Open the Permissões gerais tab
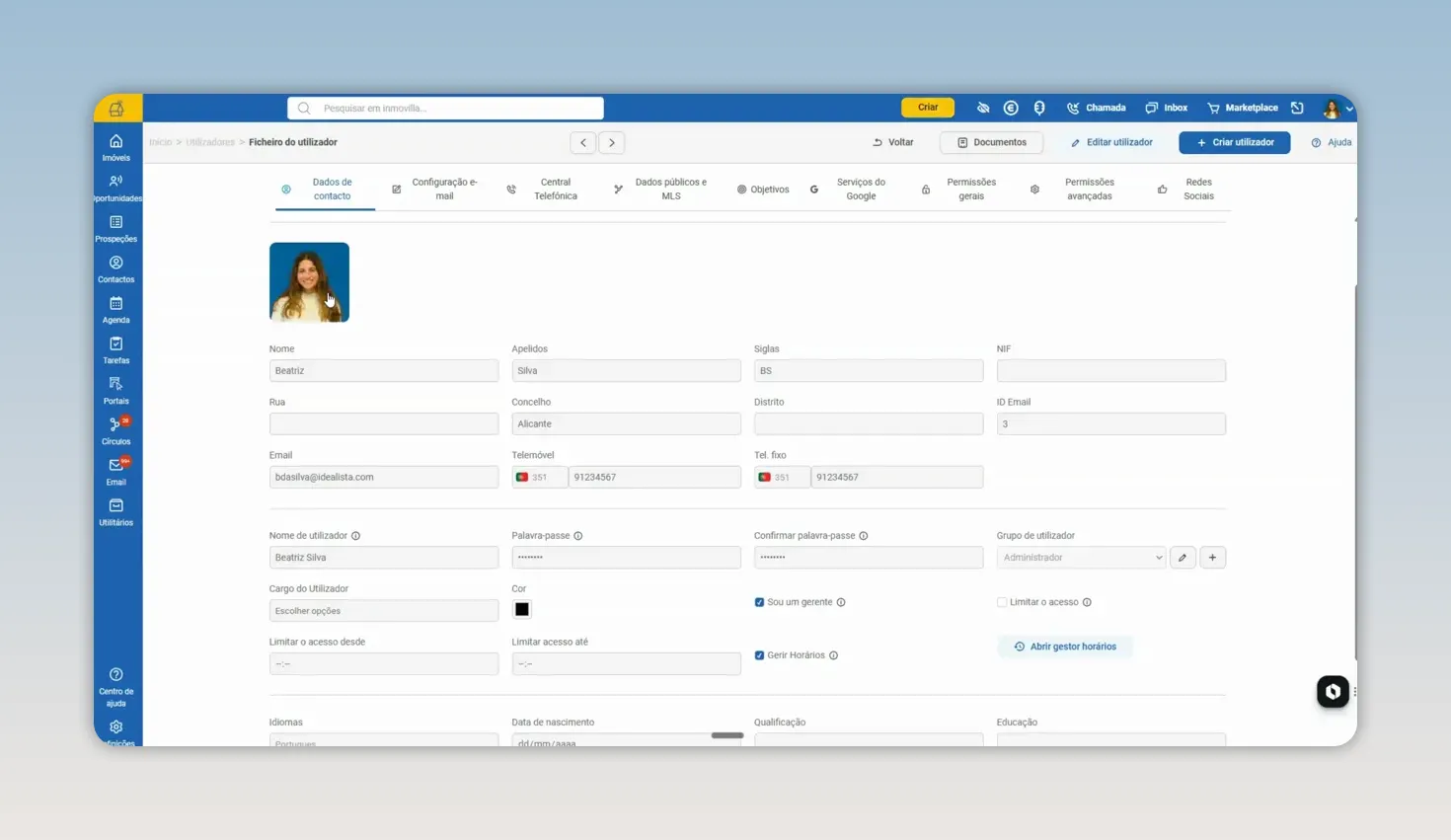Viewport: 1451px width, 840px height. tap(960, 189)
